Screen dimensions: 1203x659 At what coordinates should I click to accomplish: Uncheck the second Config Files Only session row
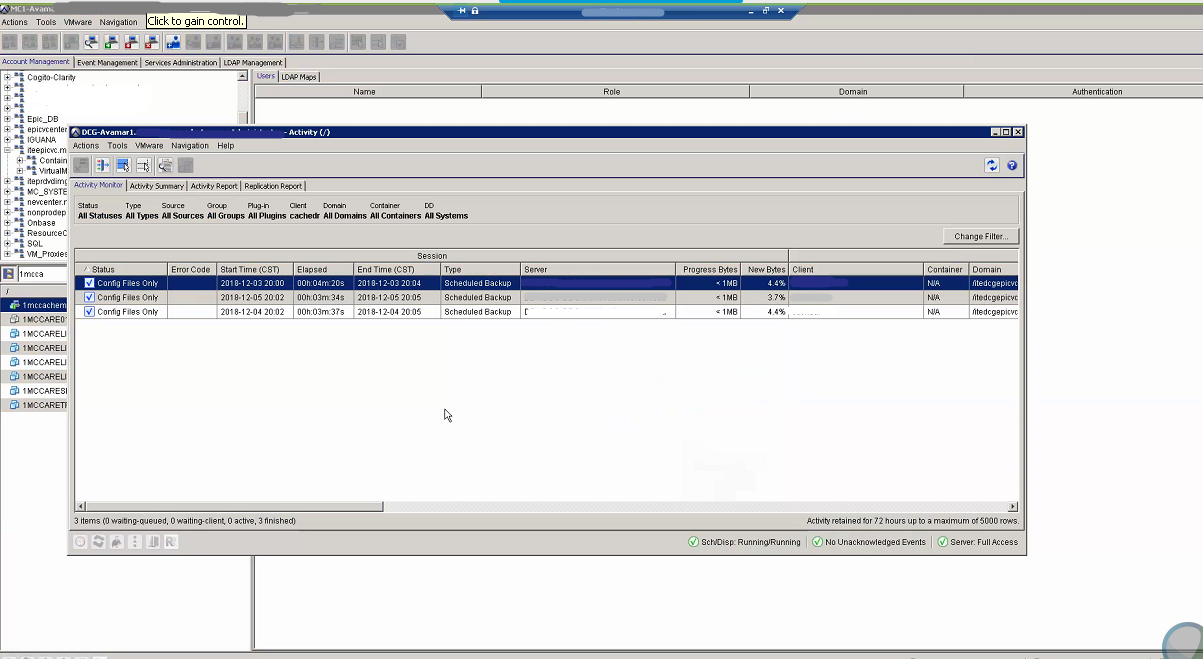[x=89, y=297]
